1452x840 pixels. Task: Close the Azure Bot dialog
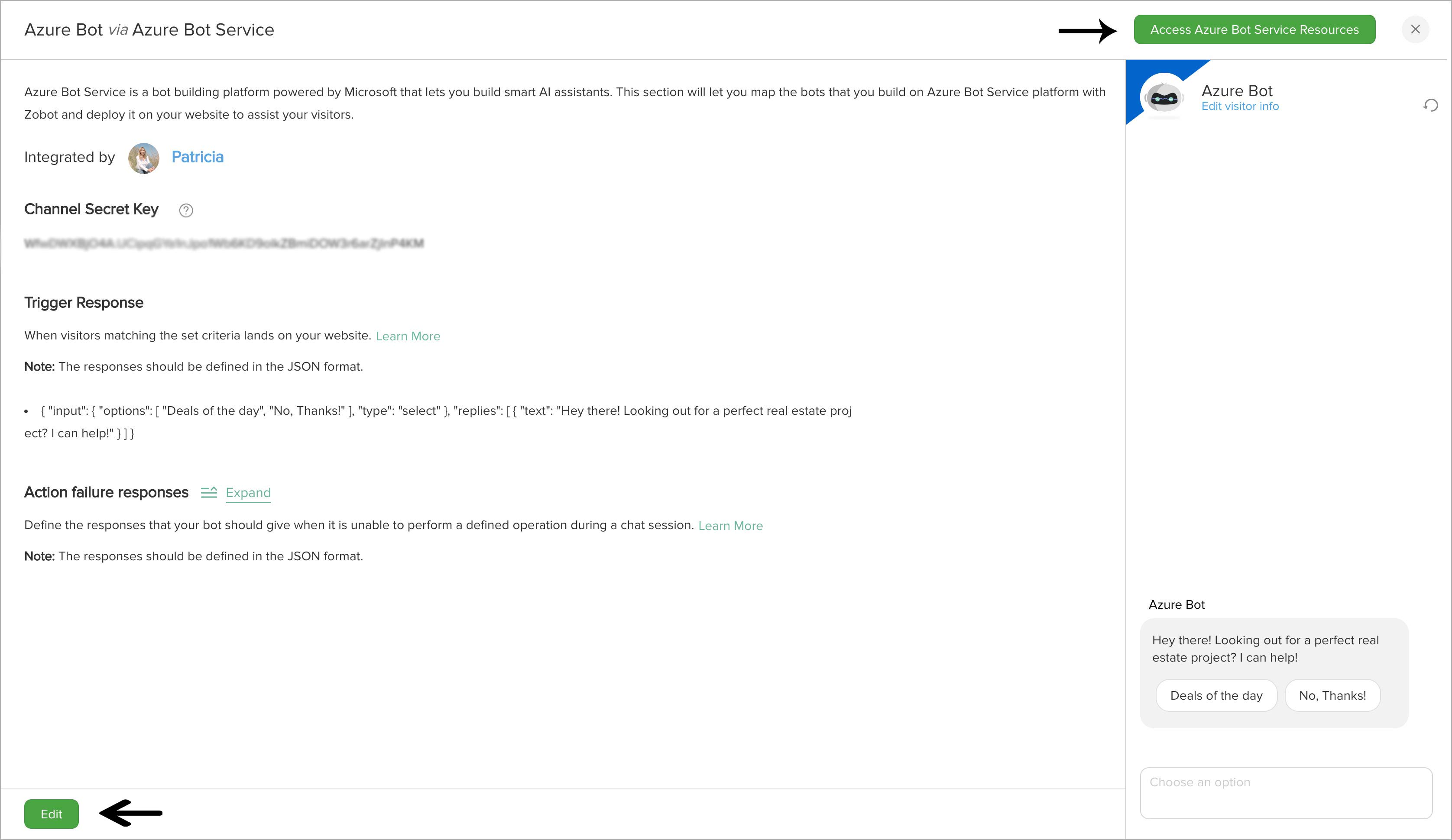1415,29
